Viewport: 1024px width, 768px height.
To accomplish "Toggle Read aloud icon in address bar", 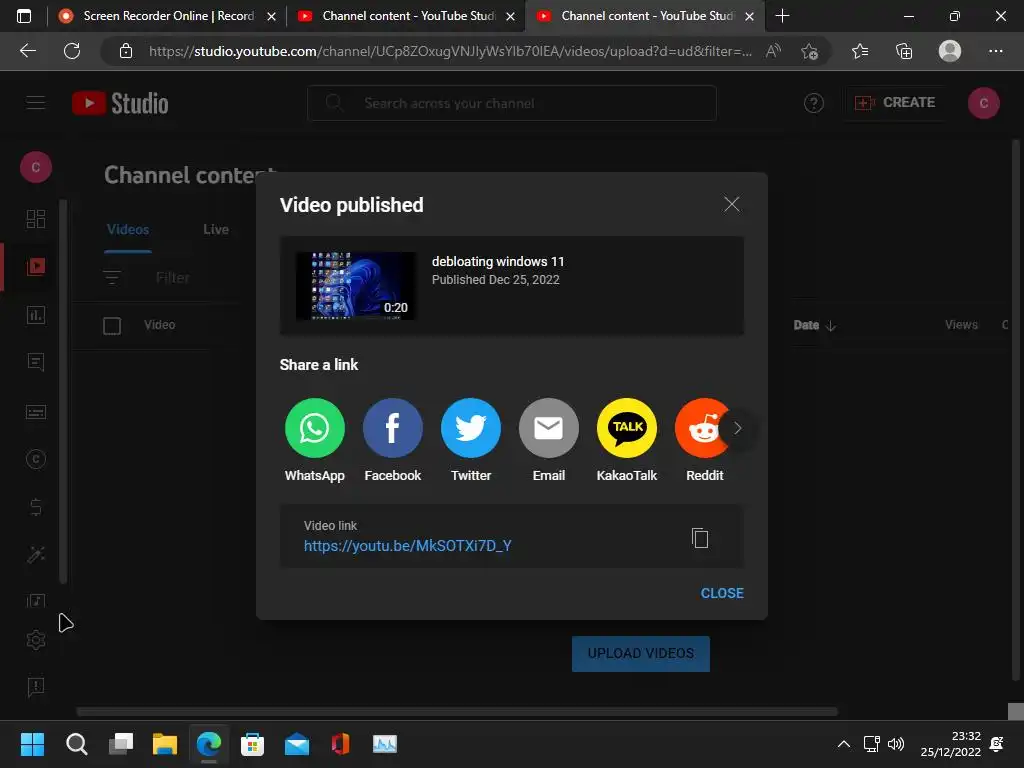I will click(x=773, y=51).
